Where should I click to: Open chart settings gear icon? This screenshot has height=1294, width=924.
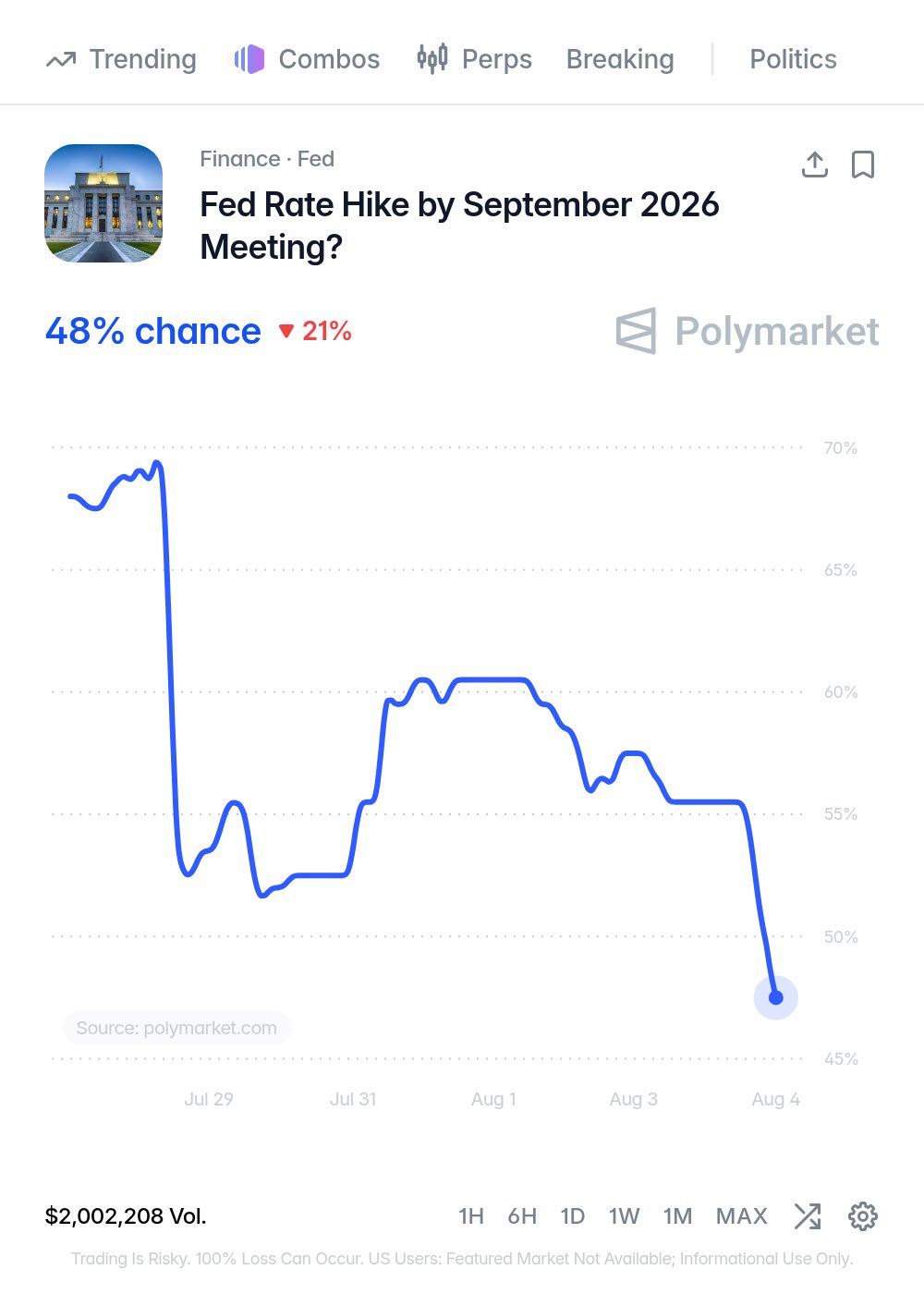click(x=863, y=1216)
